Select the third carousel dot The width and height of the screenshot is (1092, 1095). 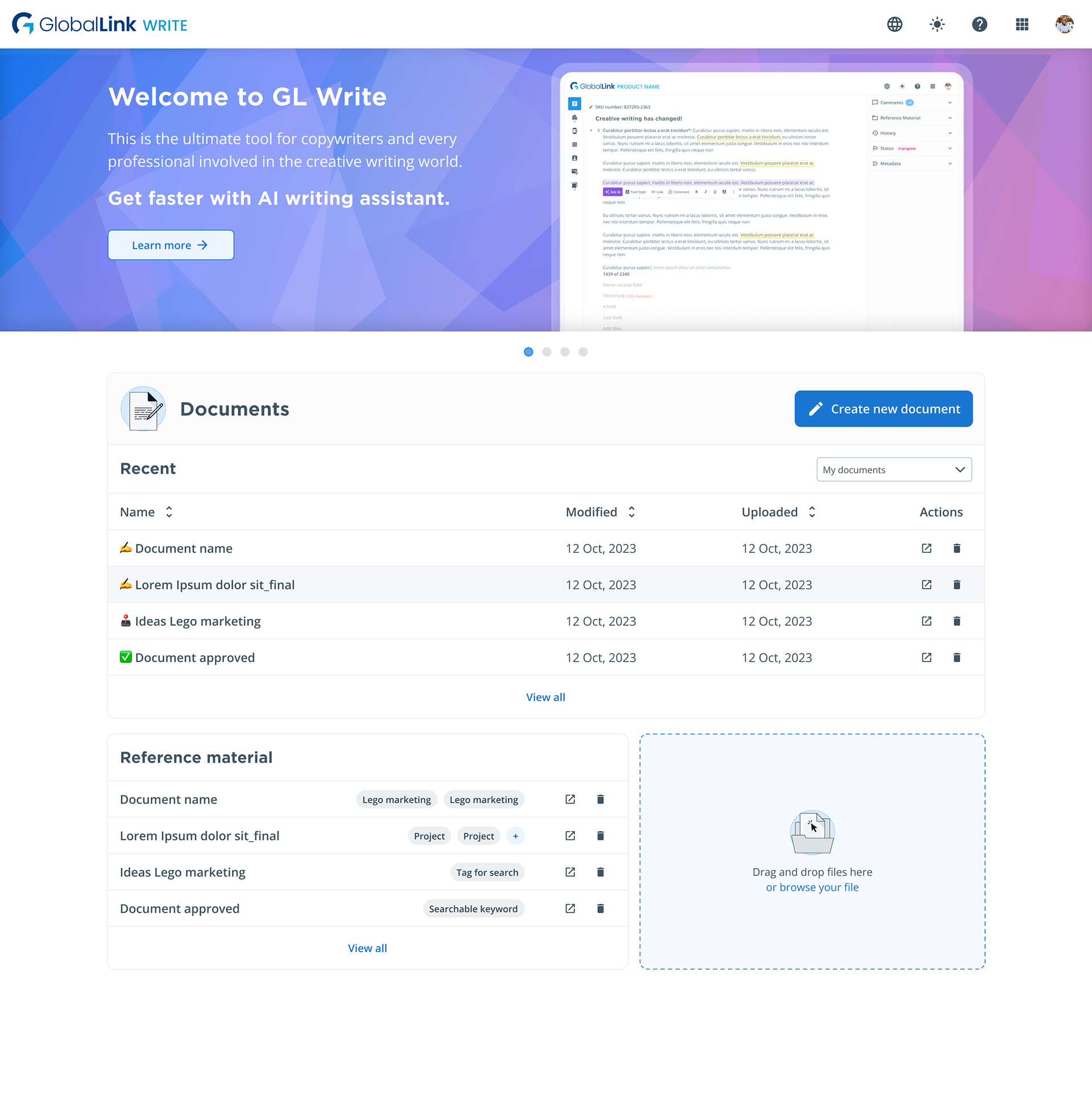[565, 352]
